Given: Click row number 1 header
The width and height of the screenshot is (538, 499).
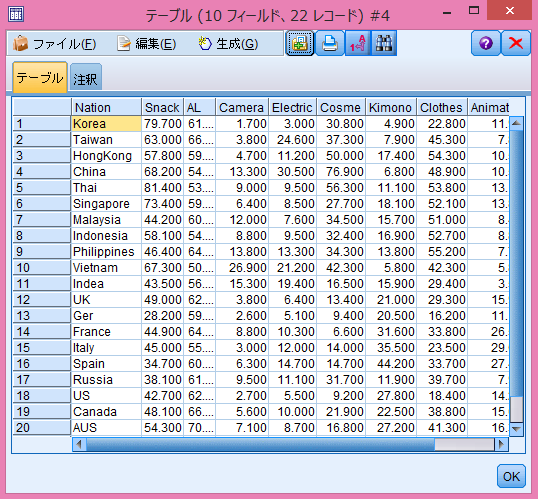Looking at the screenshot, I should (x=42, y=124).
